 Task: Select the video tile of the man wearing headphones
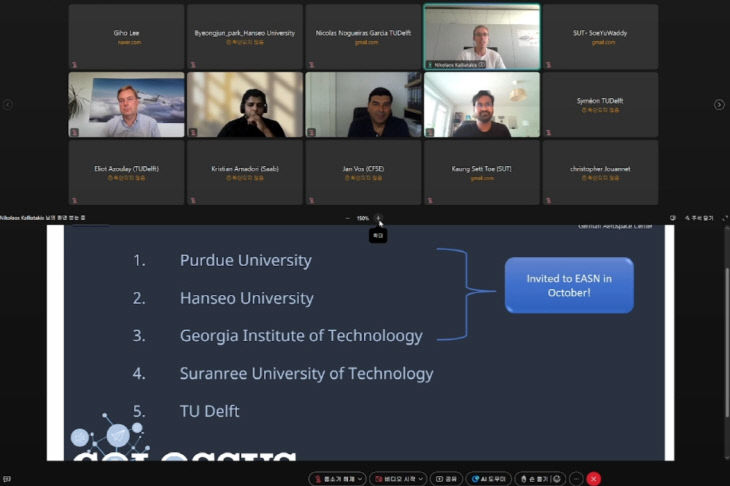click(245, 105)
